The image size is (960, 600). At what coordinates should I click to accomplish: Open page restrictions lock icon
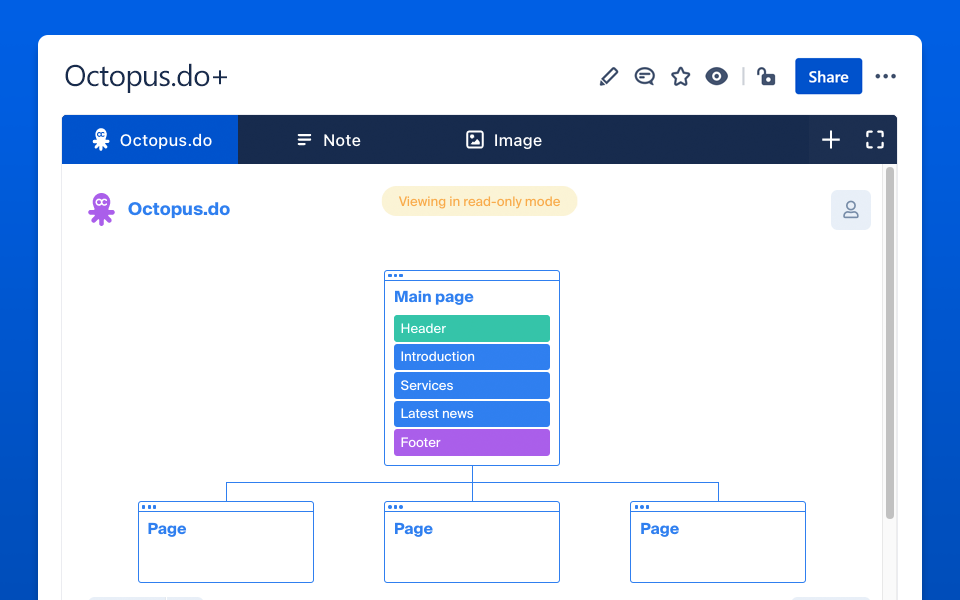tap(766, 77)
